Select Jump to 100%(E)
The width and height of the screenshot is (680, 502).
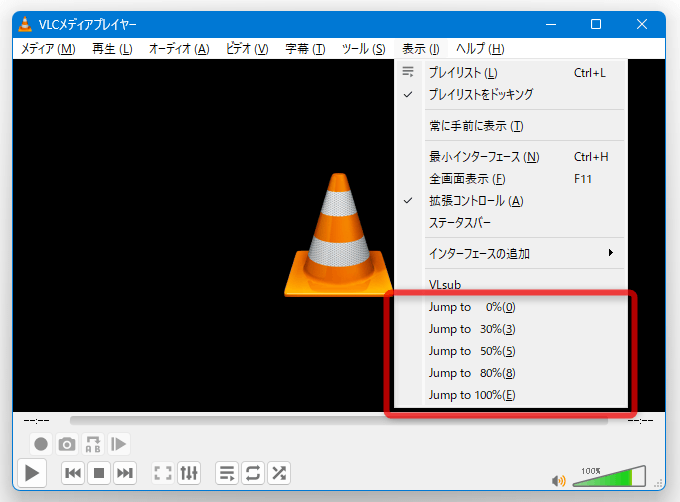coord(511,395)
